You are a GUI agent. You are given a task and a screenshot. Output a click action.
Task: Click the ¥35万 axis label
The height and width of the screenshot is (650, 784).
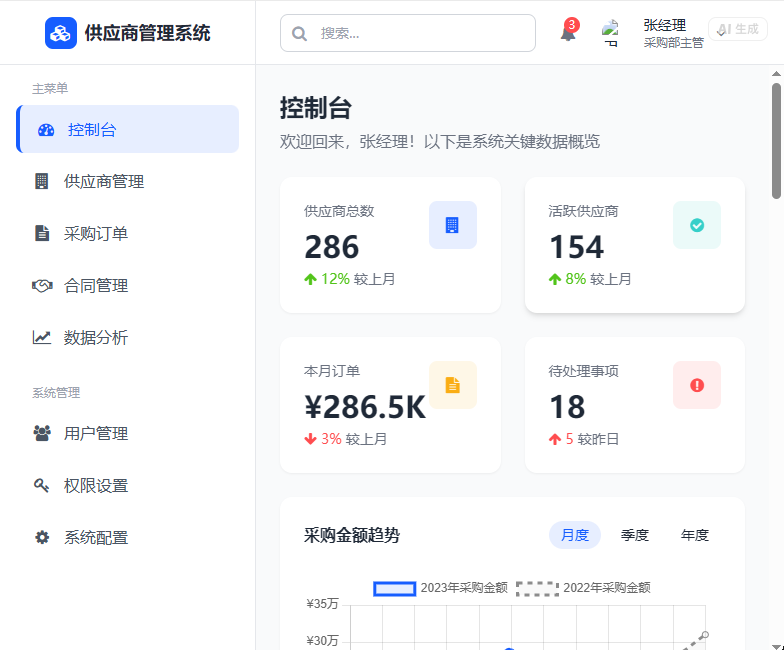322,604
